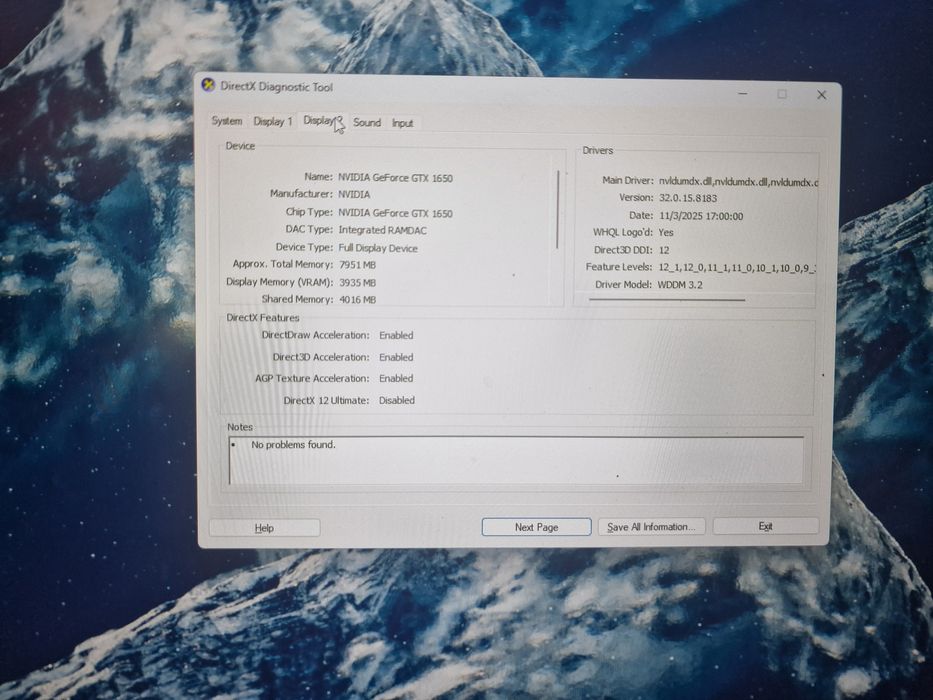The height and width of the screenshot is (700, 933).
Task: Minimize the DirectX Diagnostic Tool window
Action: pos(743,93)
